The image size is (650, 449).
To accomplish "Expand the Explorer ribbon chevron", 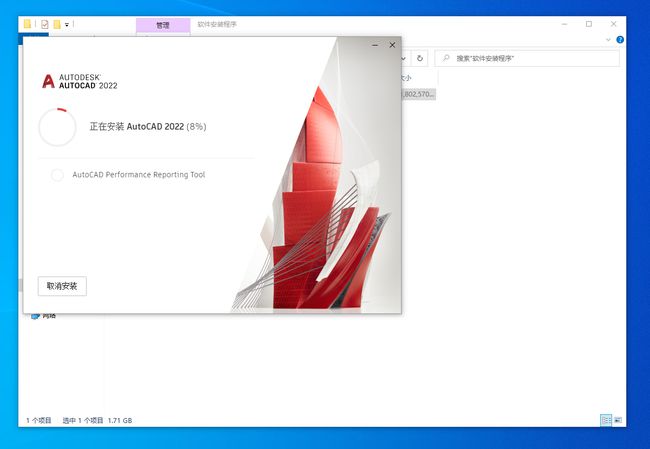I will pos(608,40).
